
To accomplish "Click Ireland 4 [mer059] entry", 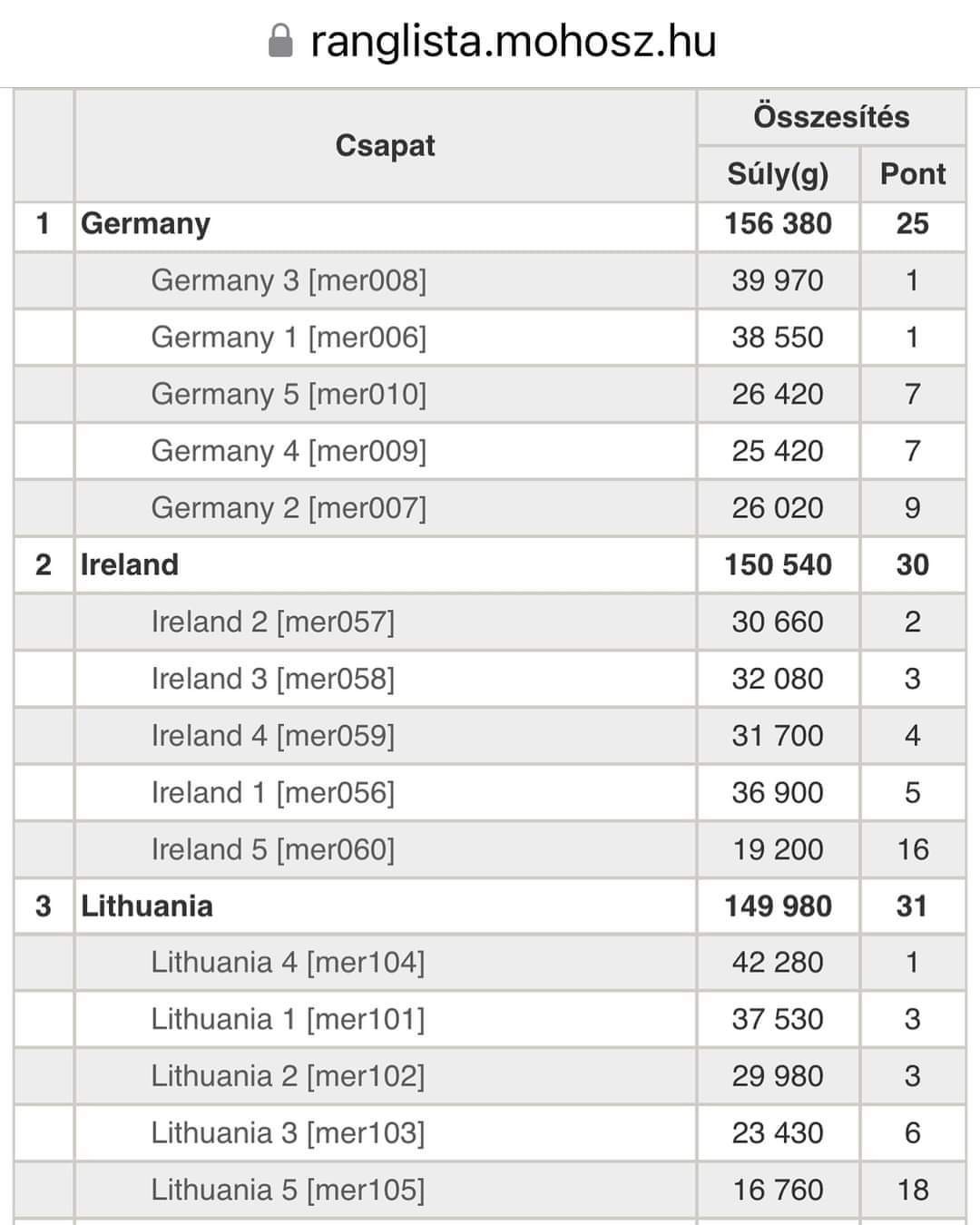I will pyautogui.click(x=273, y=735).
